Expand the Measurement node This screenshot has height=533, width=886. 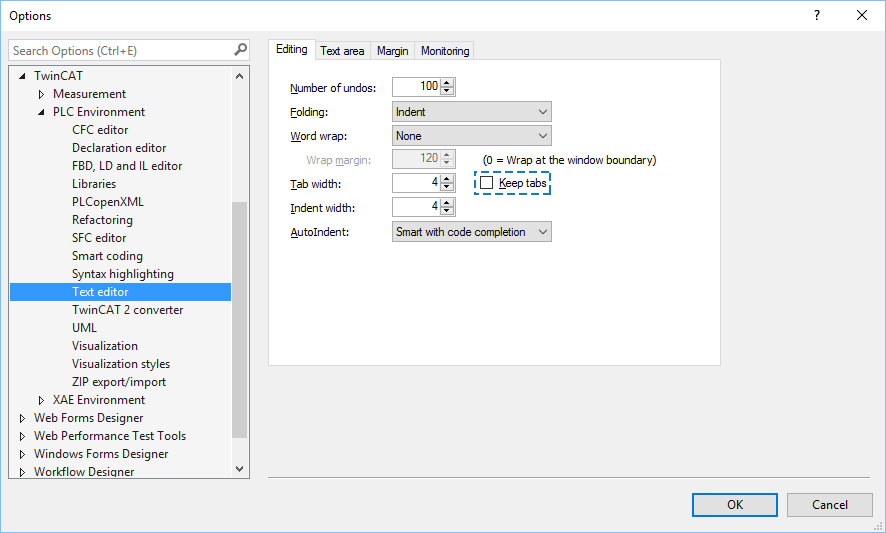coord(41,94)
